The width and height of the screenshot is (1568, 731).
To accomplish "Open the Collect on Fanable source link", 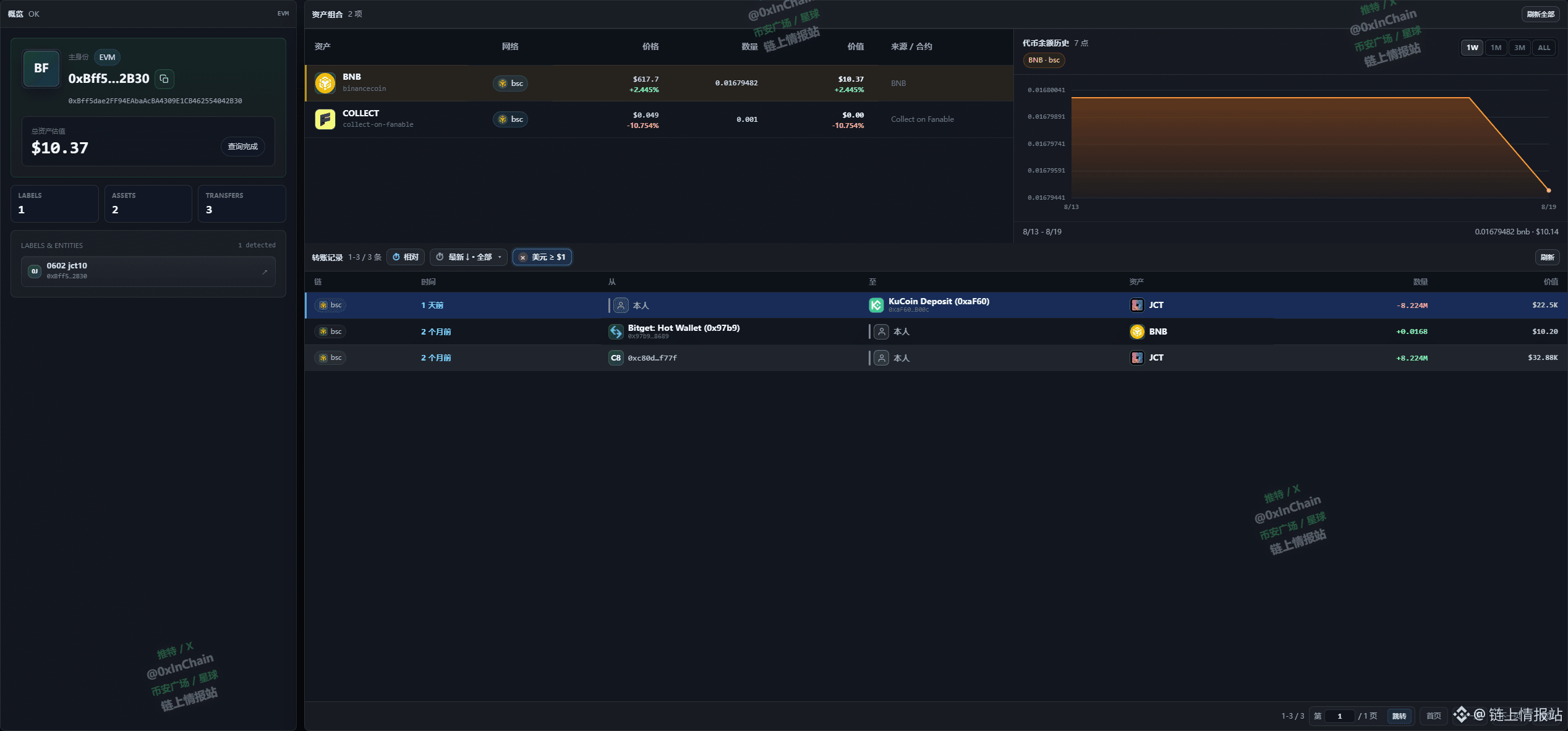I will pyautogui.click(x=922, y=119).
